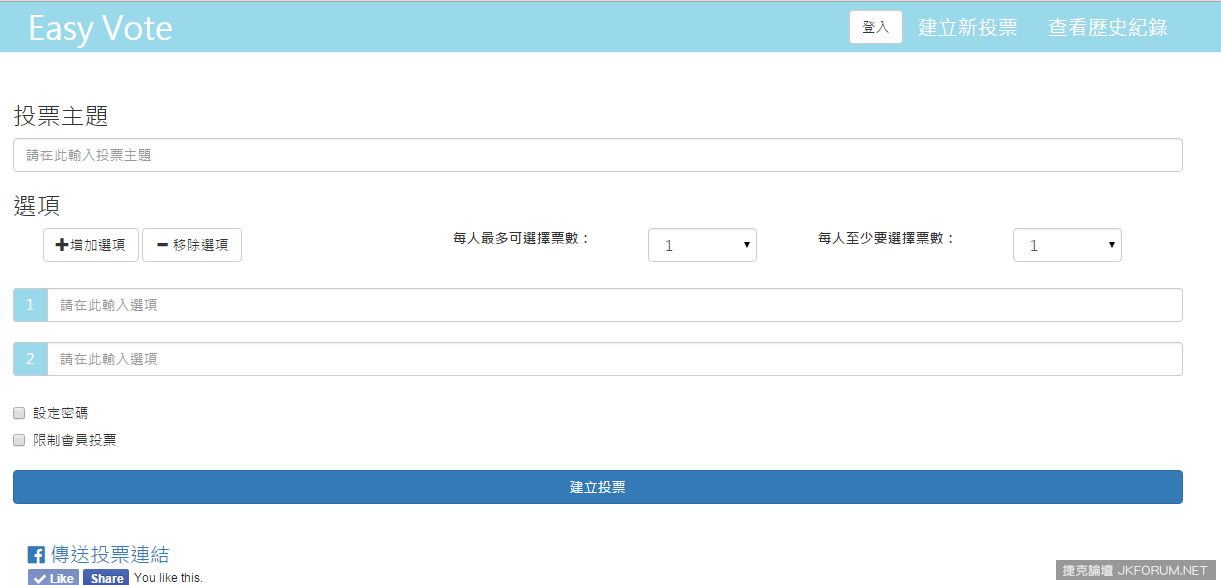Click the minus icon on 移除選項
Image resolution: width=1221 pixels, height=585 pixels.
(x=162, y=245)
